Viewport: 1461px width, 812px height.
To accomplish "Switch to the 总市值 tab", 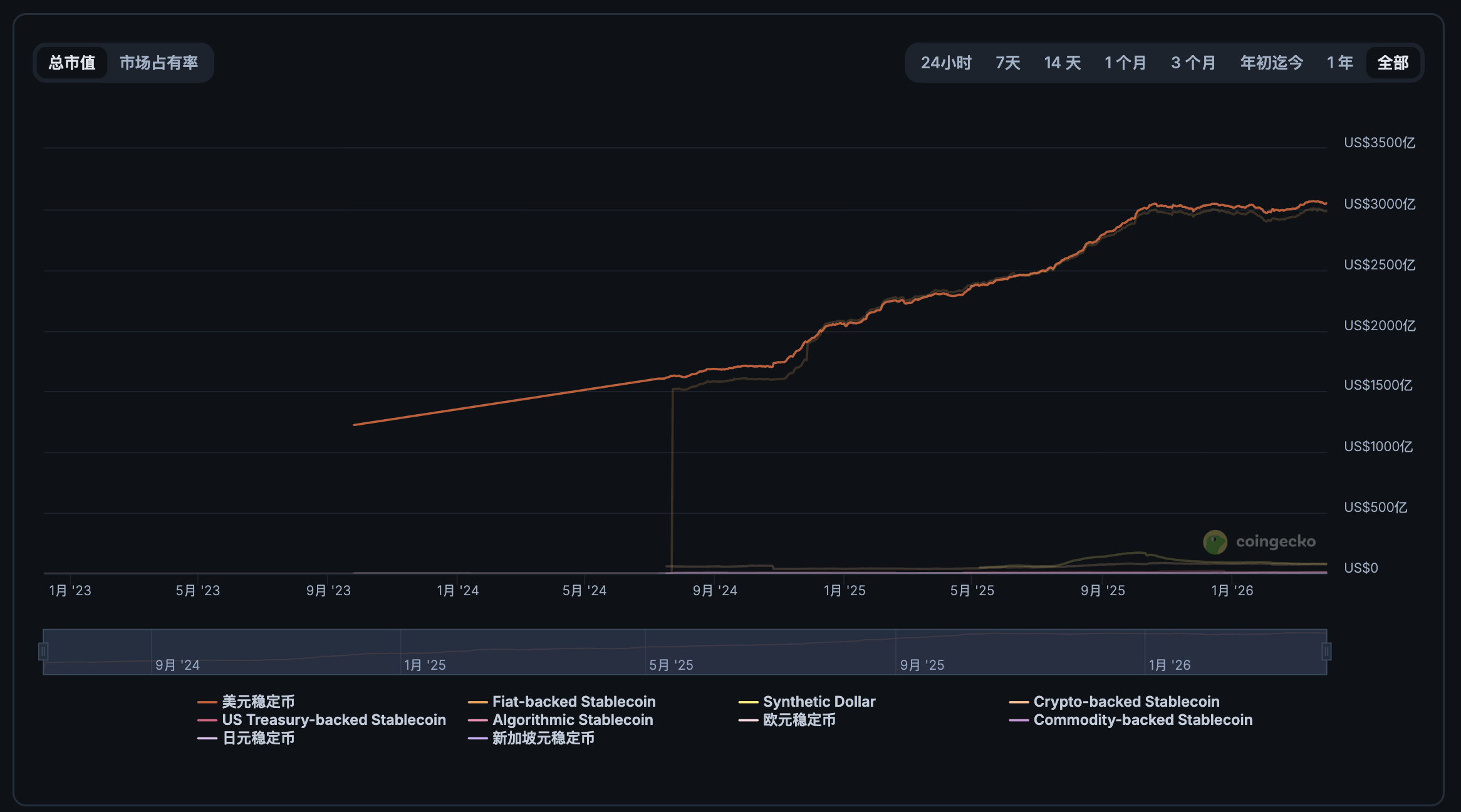I will (72, 63).
